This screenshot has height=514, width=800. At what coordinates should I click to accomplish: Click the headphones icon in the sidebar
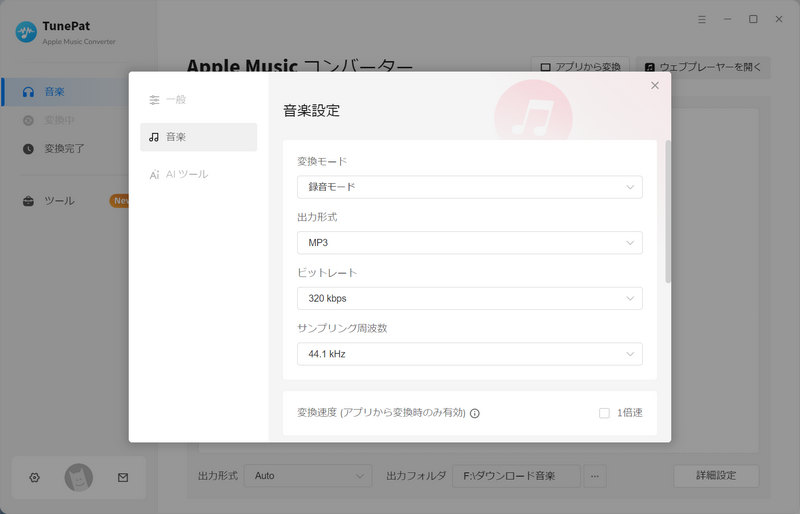tap(29, 92)
